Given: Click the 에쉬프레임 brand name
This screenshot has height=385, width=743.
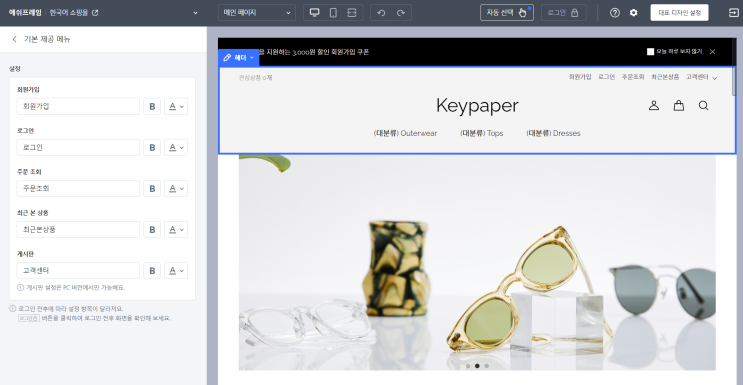Looking at the screenshot, I should (25, 13).
